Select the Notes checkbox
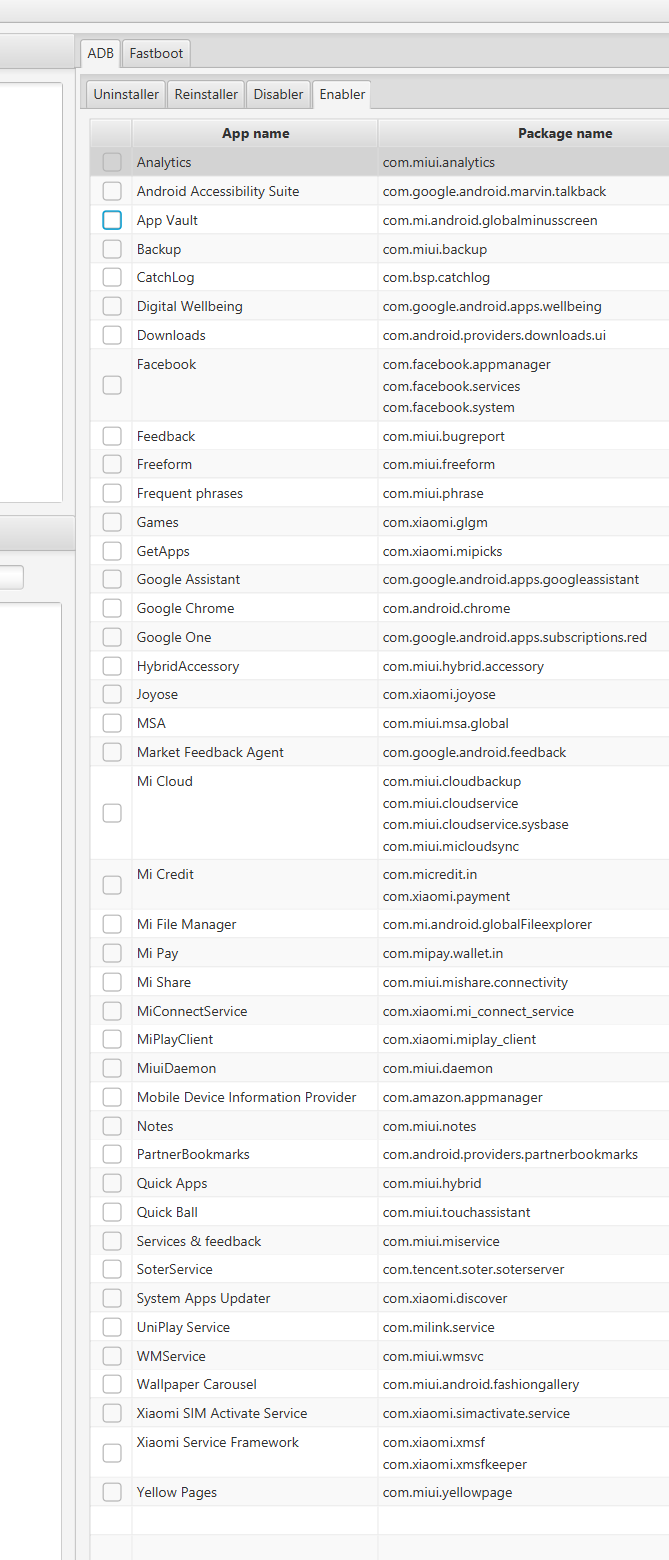The image size is (669, 1560). 112,1126
